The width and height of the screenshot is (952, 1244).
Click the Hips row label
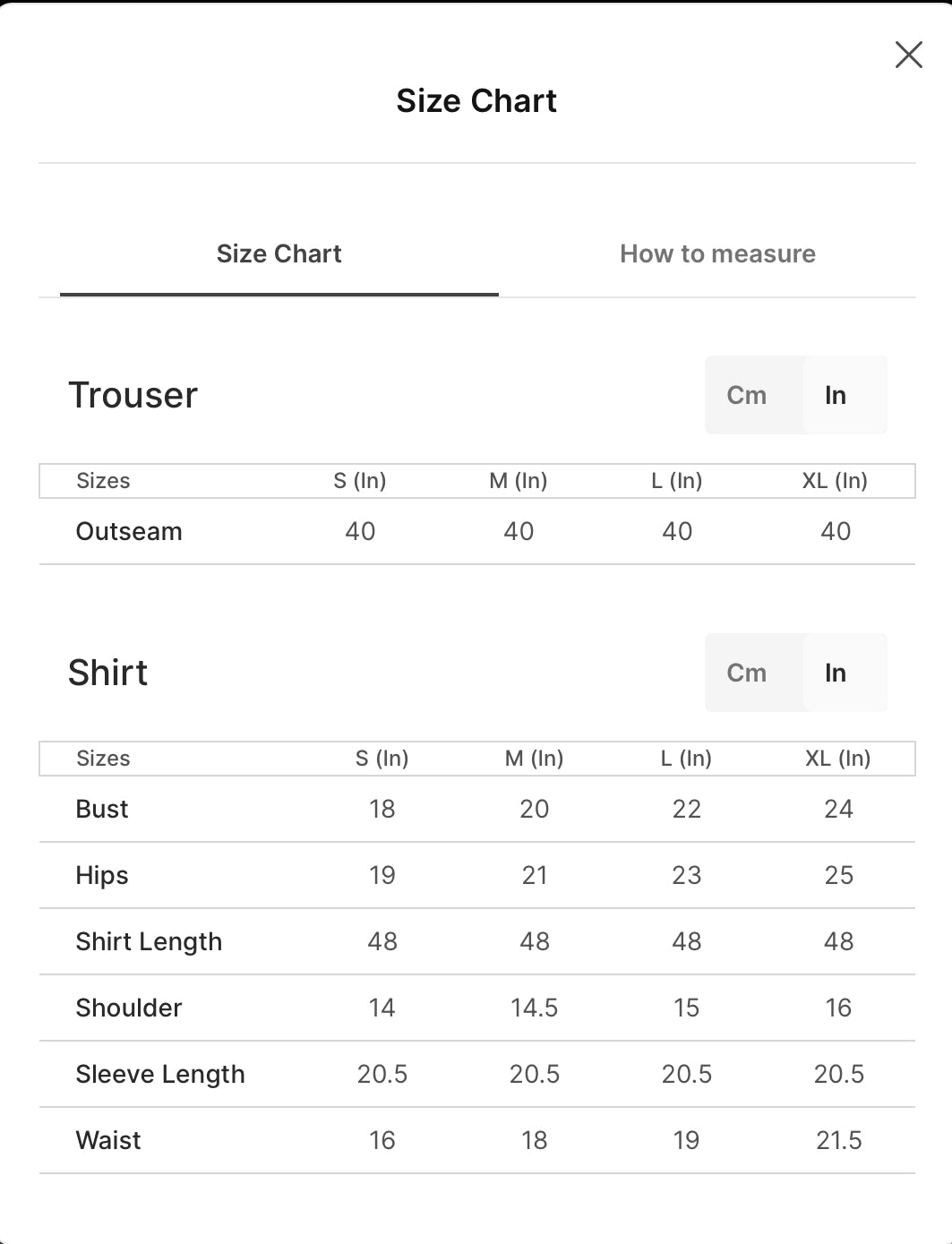[102, 875]
